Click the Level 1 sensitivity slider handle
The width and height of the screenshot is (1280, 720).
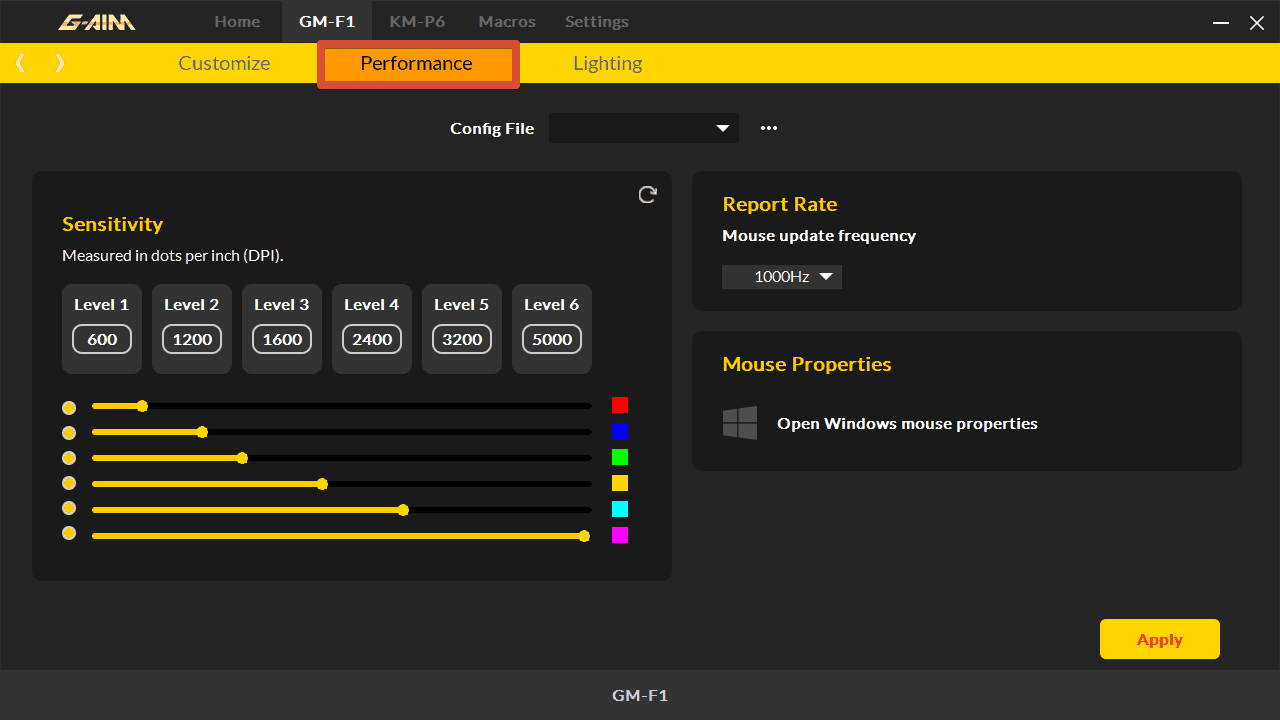point(142,406)
